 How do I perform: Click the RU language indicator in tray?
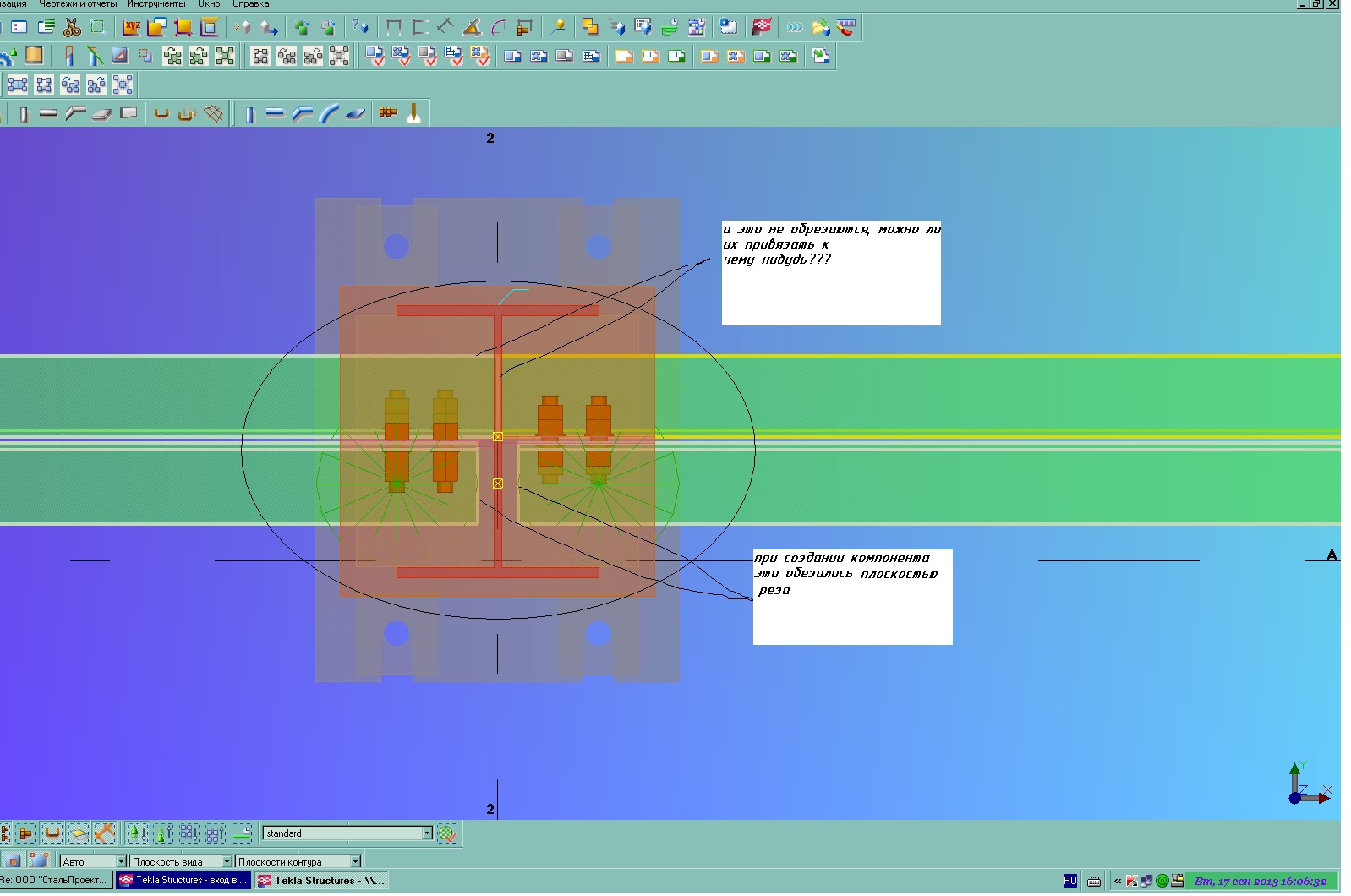(x=1069, y=881)
